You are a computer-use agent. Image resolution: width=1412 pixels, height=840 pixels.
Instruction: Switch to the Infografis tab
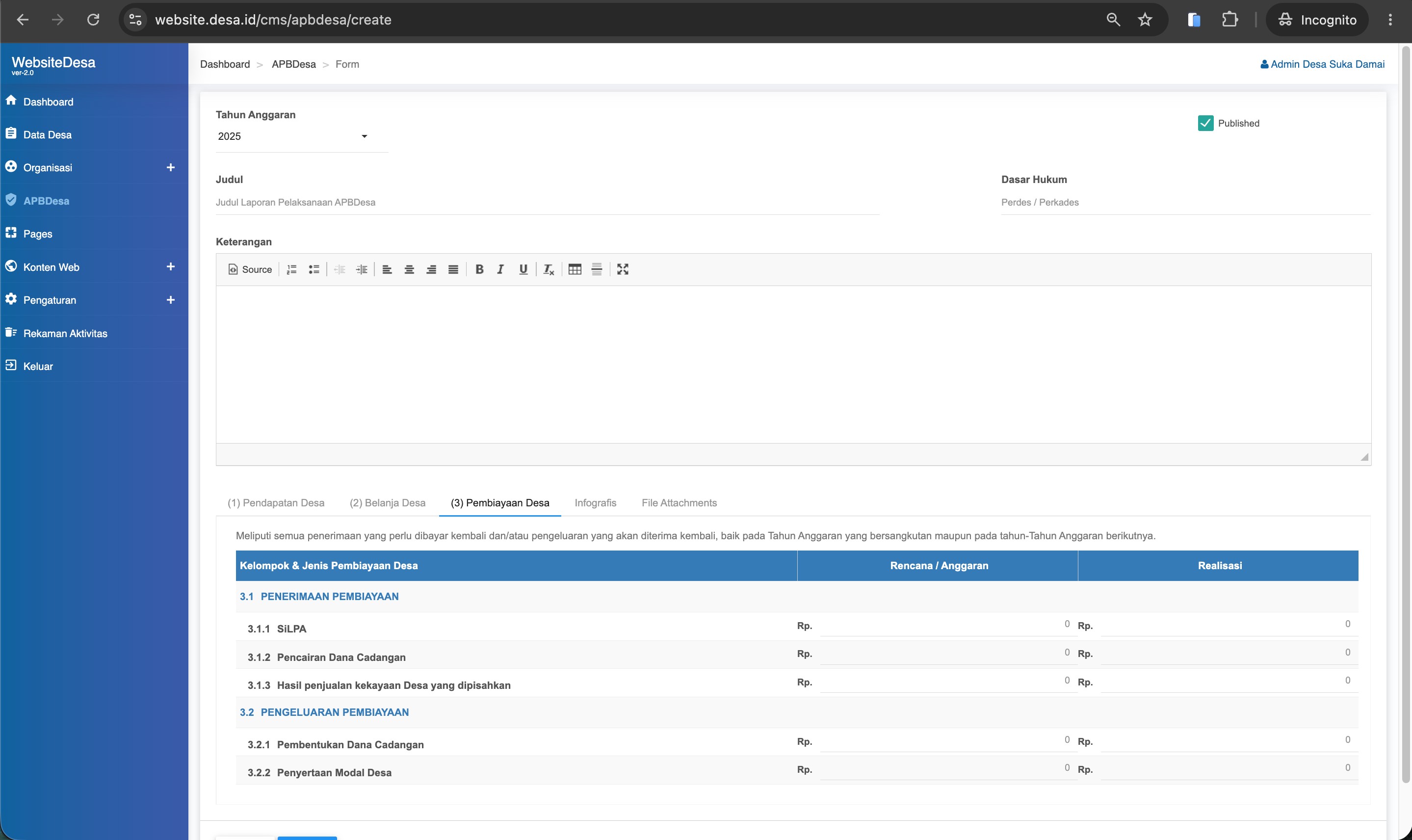595,502
